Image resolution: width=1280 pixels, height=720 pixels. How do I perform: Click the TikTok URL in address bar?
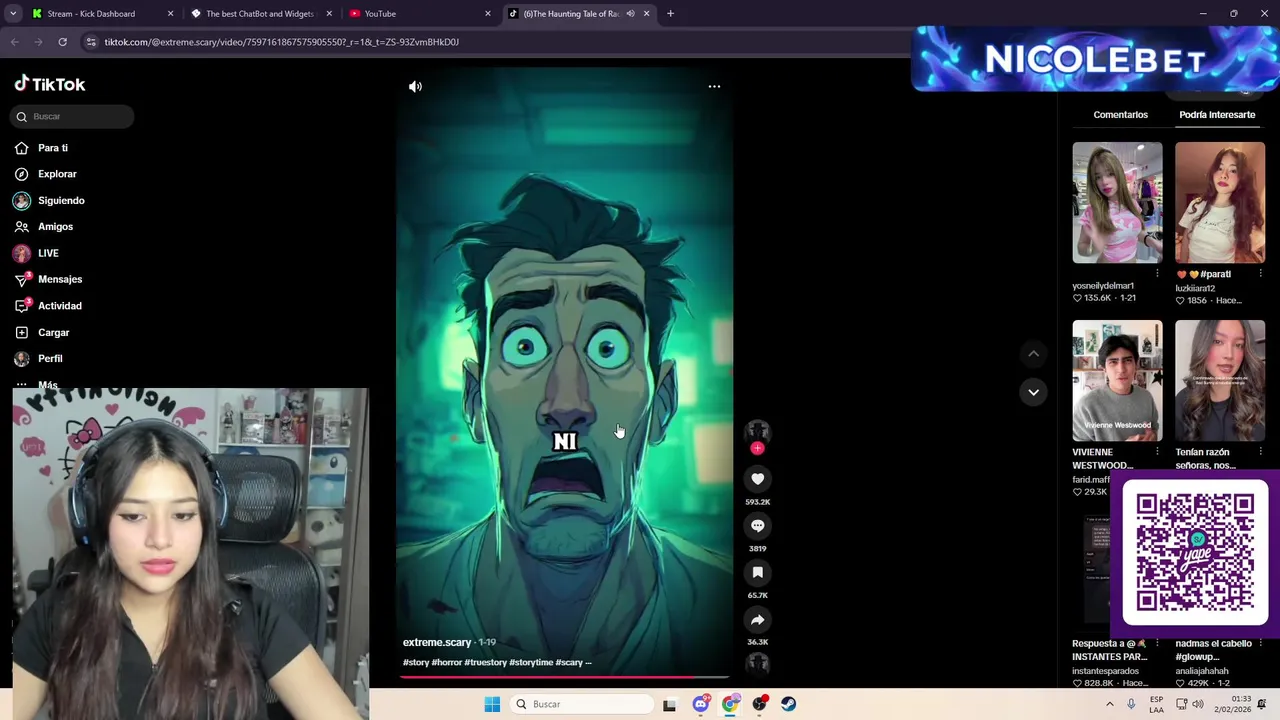281,42
